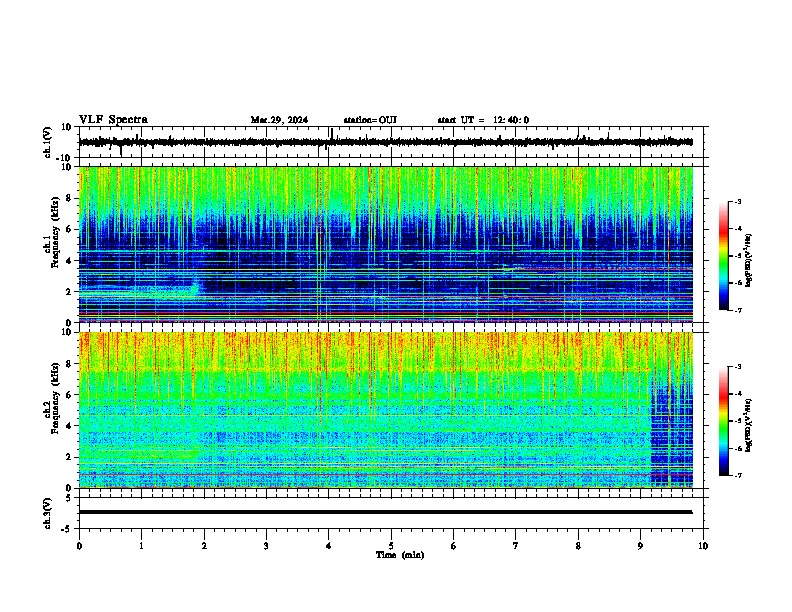Click the "start UT = 12:40:0" header text
Screen dimensions: 792x612
click(x=483, y=120)
